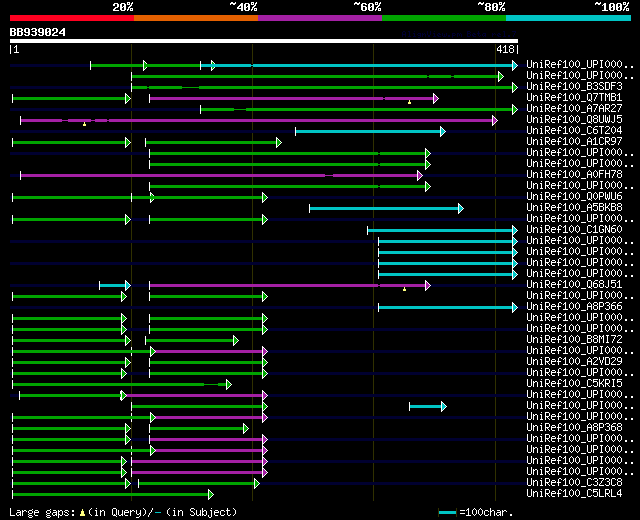Click the cyan end arrowhead in A5BKB8 row
Viewport: 640px width, 520px height.
(x=461, y=209)
